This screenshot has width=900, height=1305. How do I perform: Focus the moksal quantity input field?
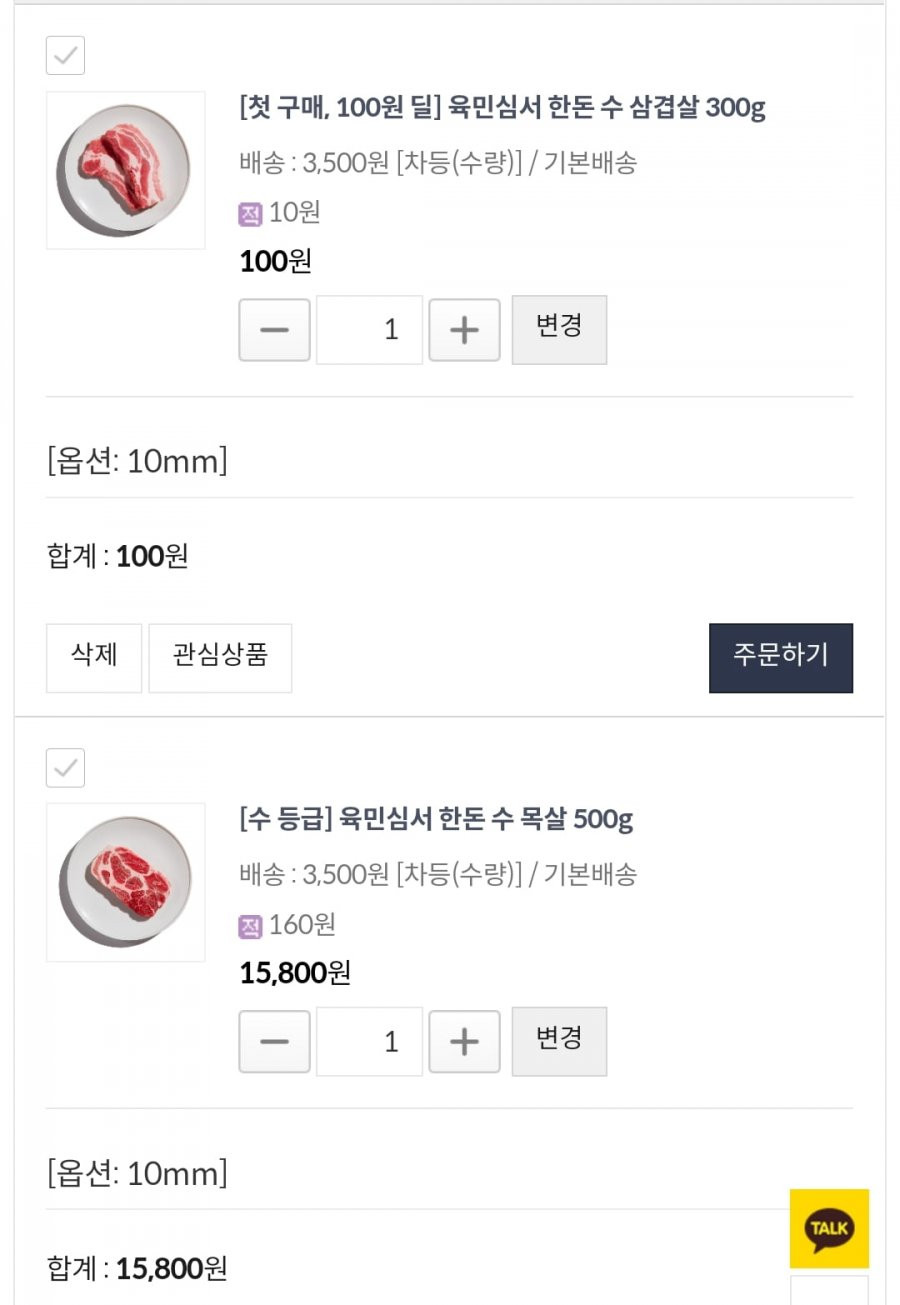pos(369,1041)
